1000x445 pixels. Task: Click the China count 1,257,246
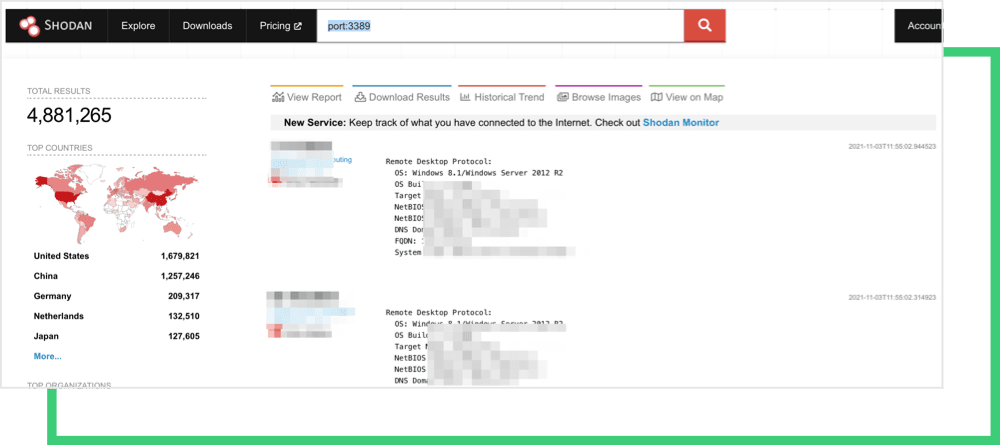tap(180, 276)
